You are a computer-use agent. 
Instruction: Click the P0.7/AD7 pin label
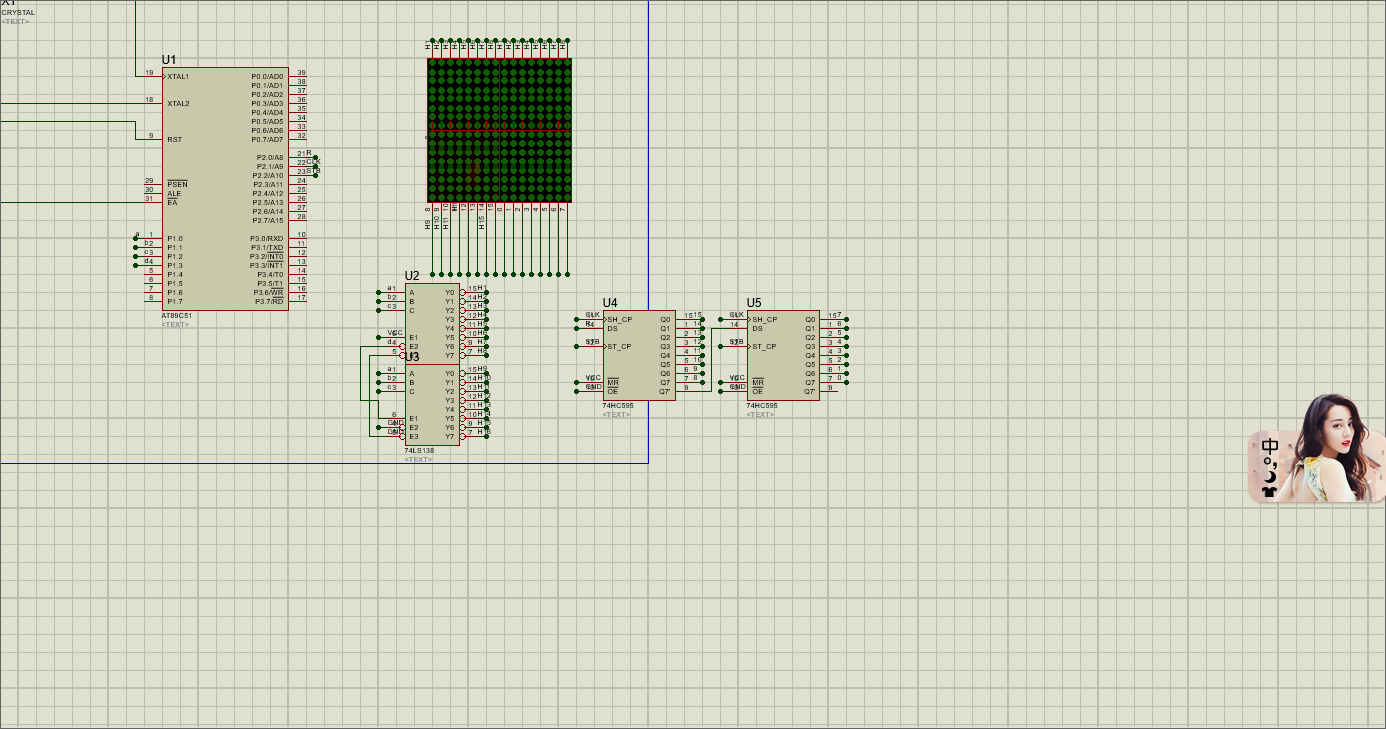pyautogui.click(x=267, y=139)
